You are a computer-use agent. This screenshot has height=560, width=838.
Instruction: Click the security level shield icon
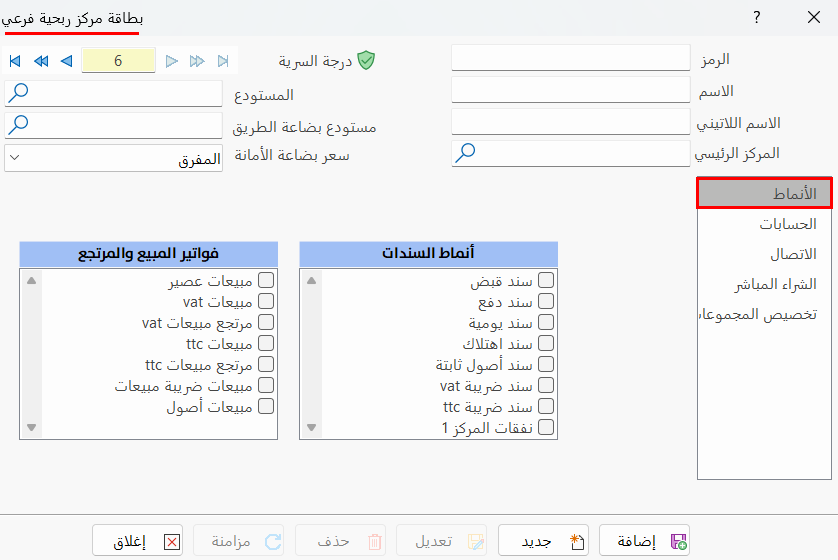coord(366,60)
